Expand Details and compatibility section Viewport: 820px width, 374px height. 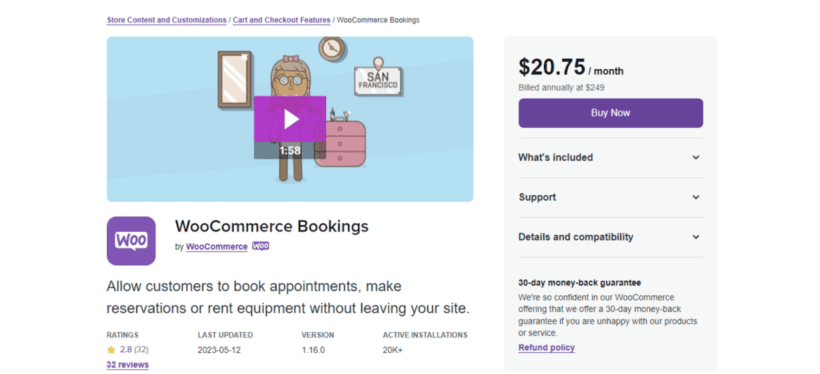click(x=610, y=237)
